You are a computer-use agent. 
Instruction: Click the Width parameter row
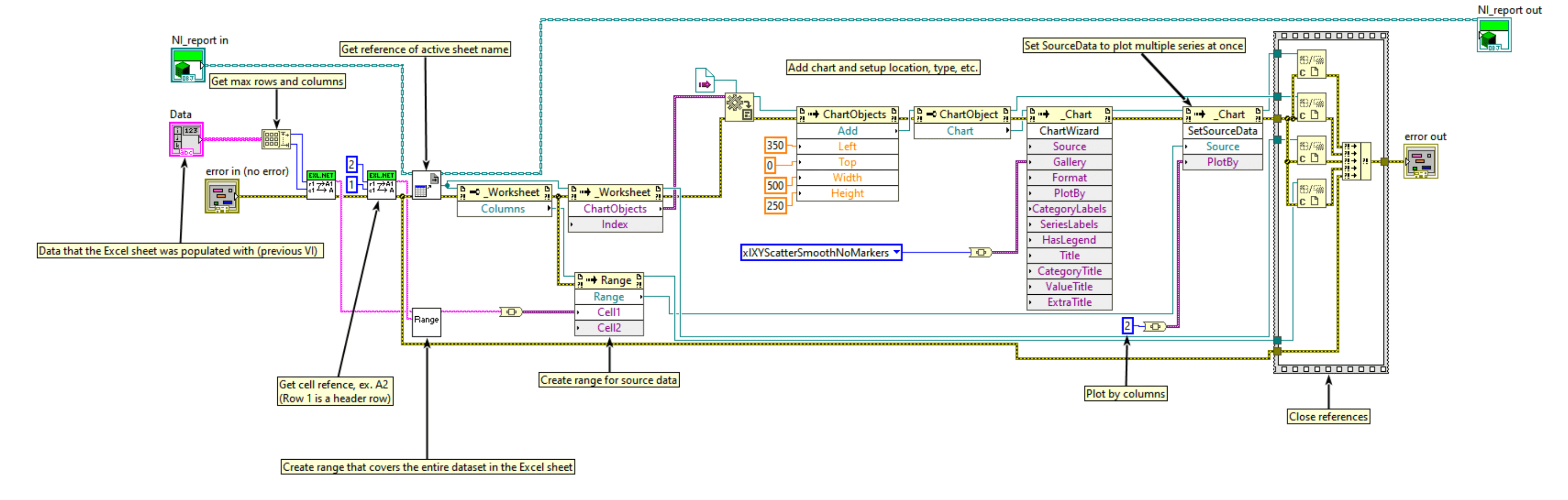coord(847,177)
